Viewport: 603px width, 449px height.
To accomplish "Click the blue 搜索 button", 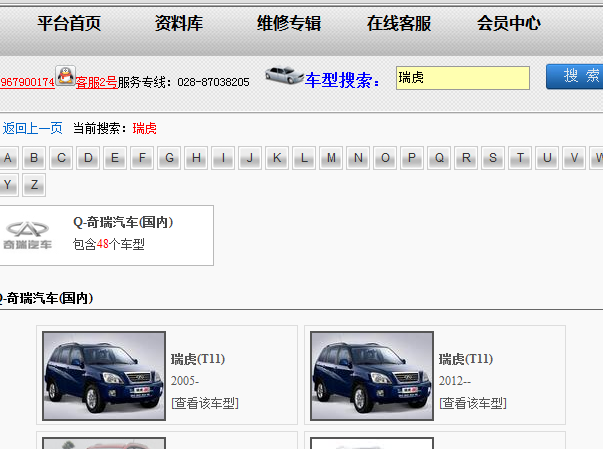I will pos(575,76).
